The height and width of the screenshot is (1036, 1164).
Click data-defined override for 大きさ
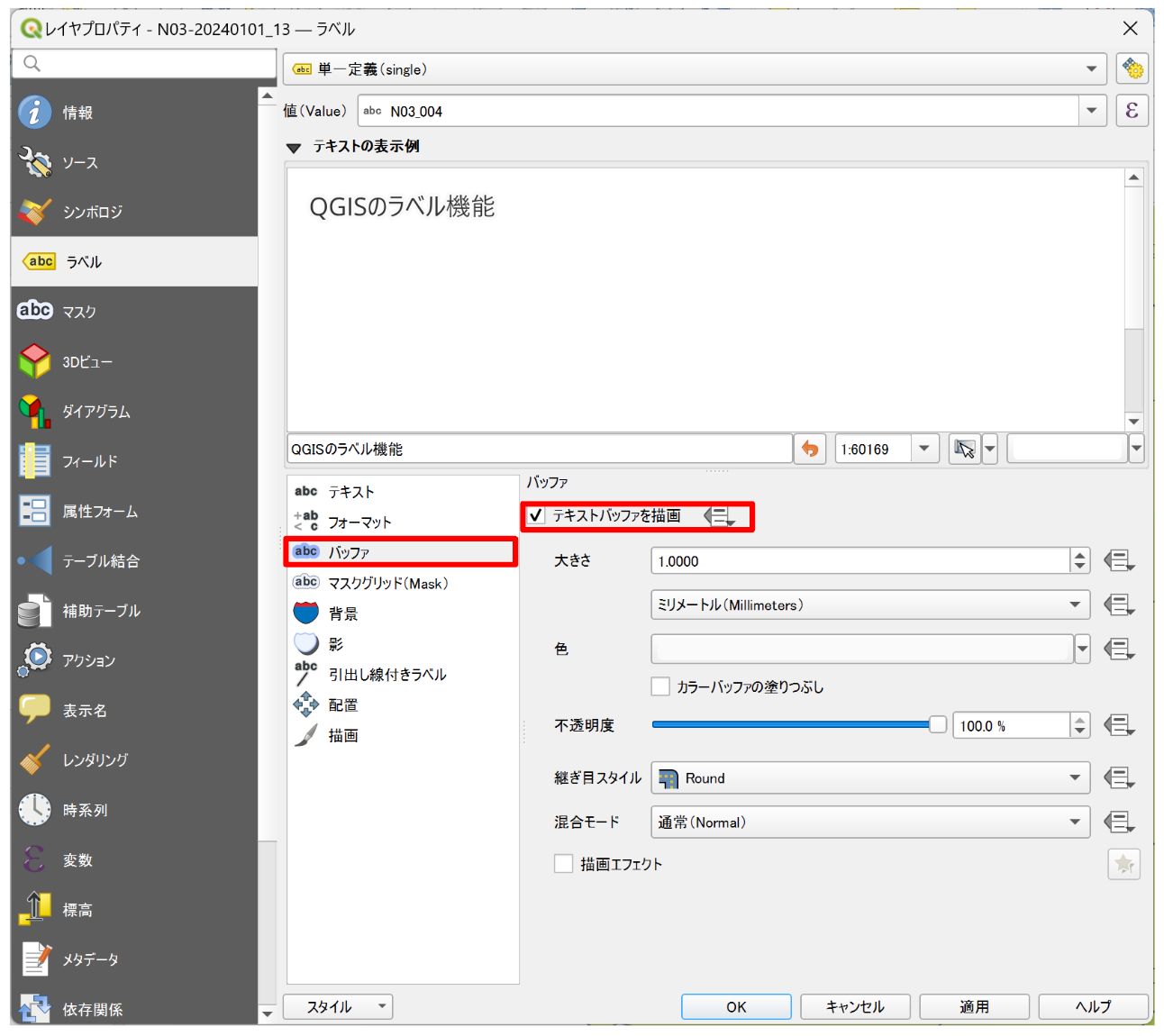click(x=1119, y=561)
